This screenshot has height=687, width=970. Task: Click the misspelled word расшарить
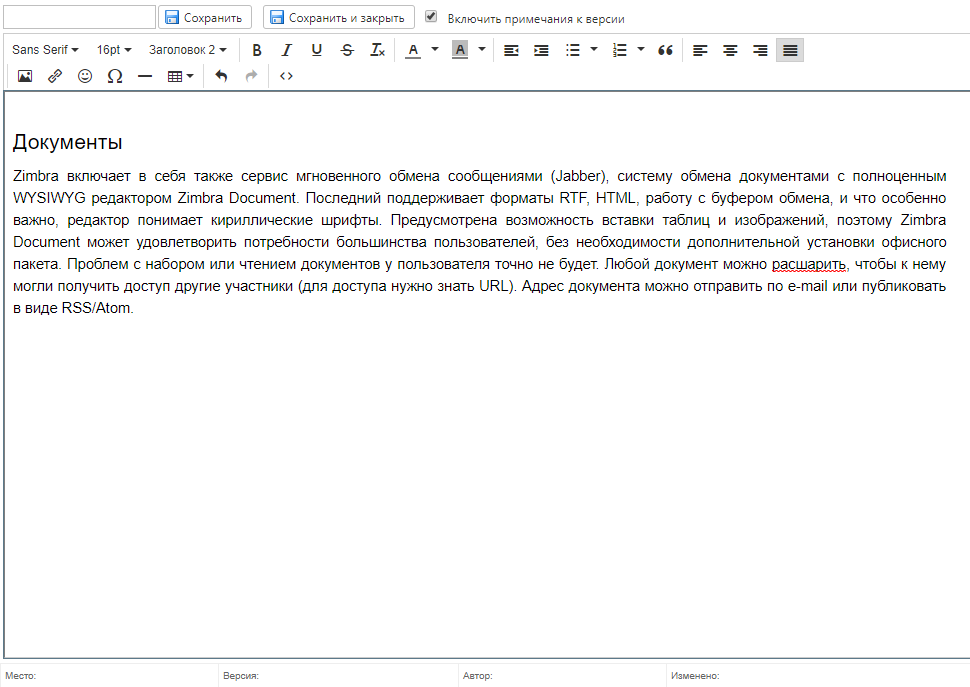click(x=809, y=265)
